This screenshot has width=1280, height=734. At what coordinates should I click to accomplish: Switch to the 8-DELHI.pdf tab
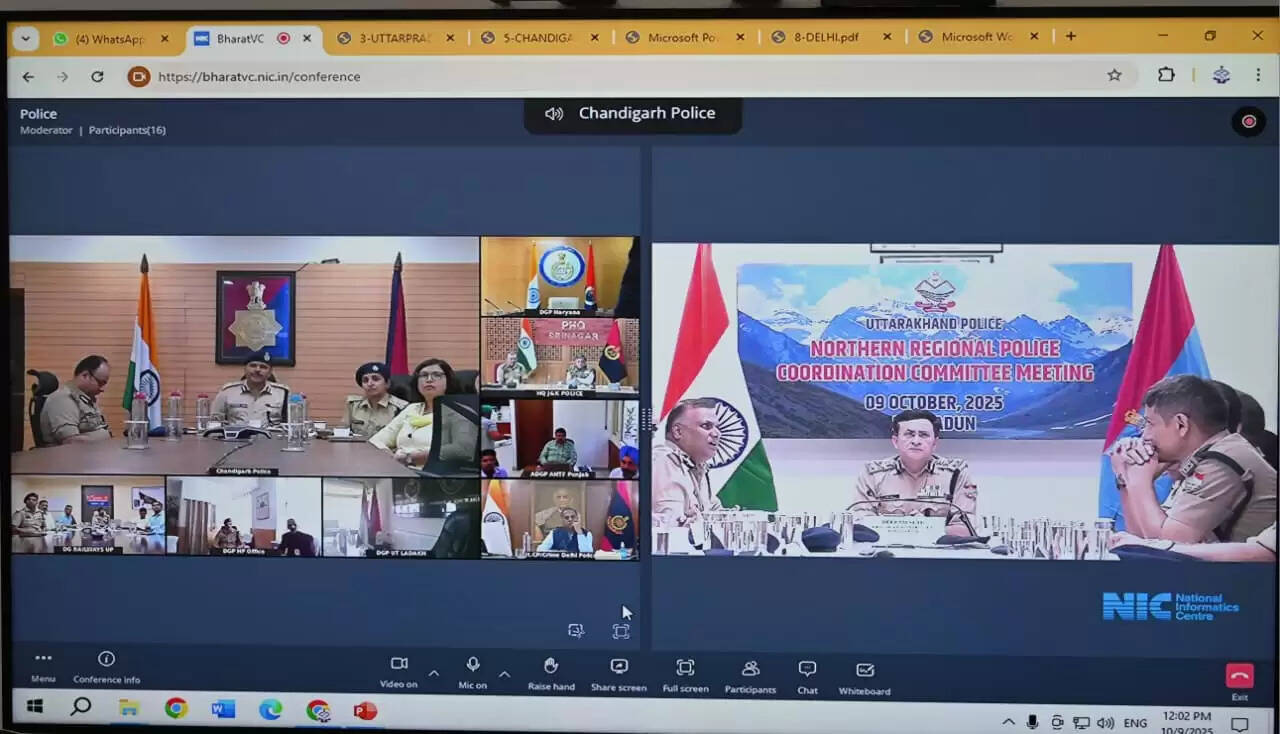click(824, 36)
